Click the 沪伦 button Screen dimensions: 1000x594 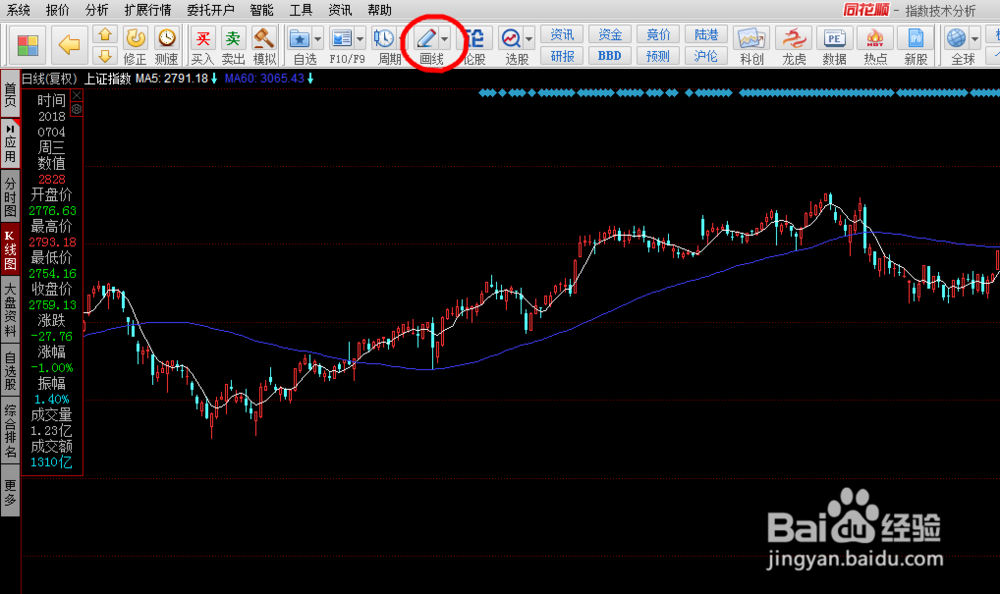click(706, 56)
